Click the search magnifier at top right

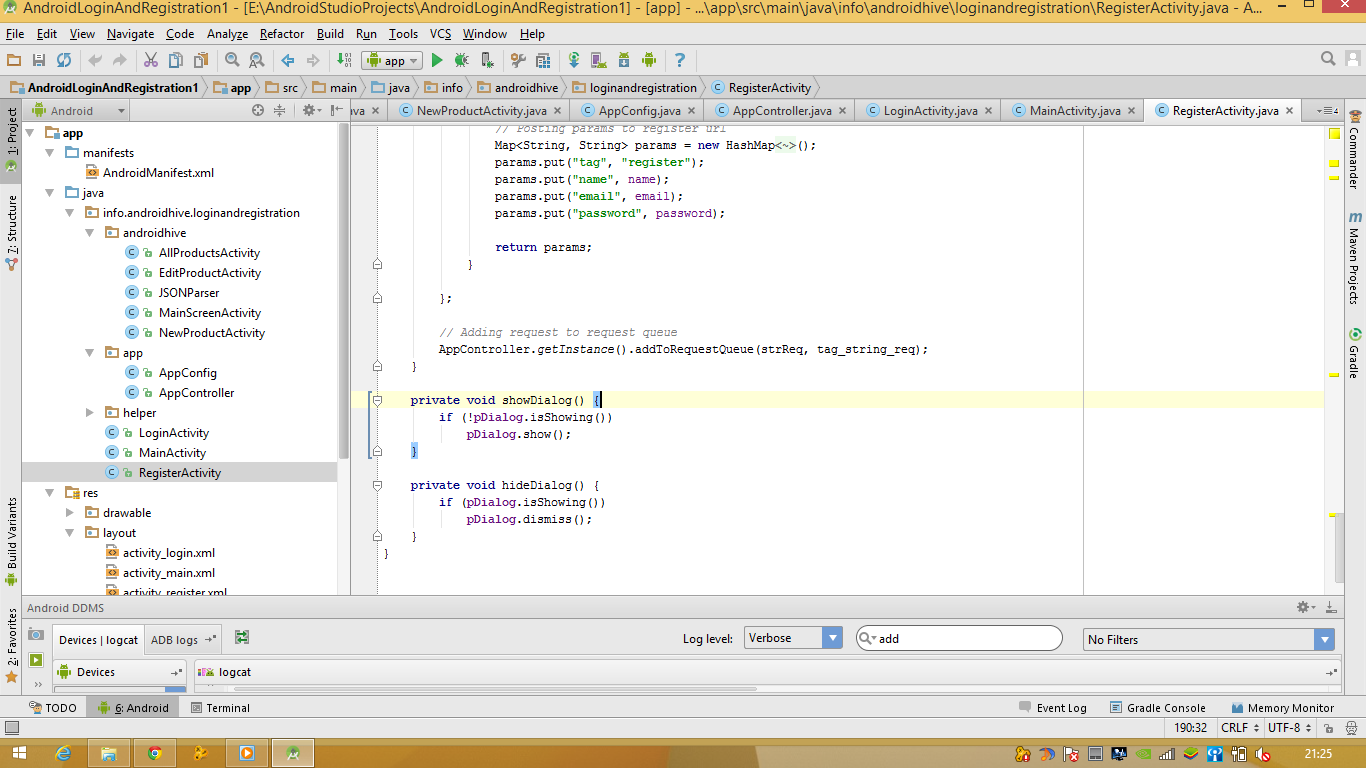(1328, 59)
